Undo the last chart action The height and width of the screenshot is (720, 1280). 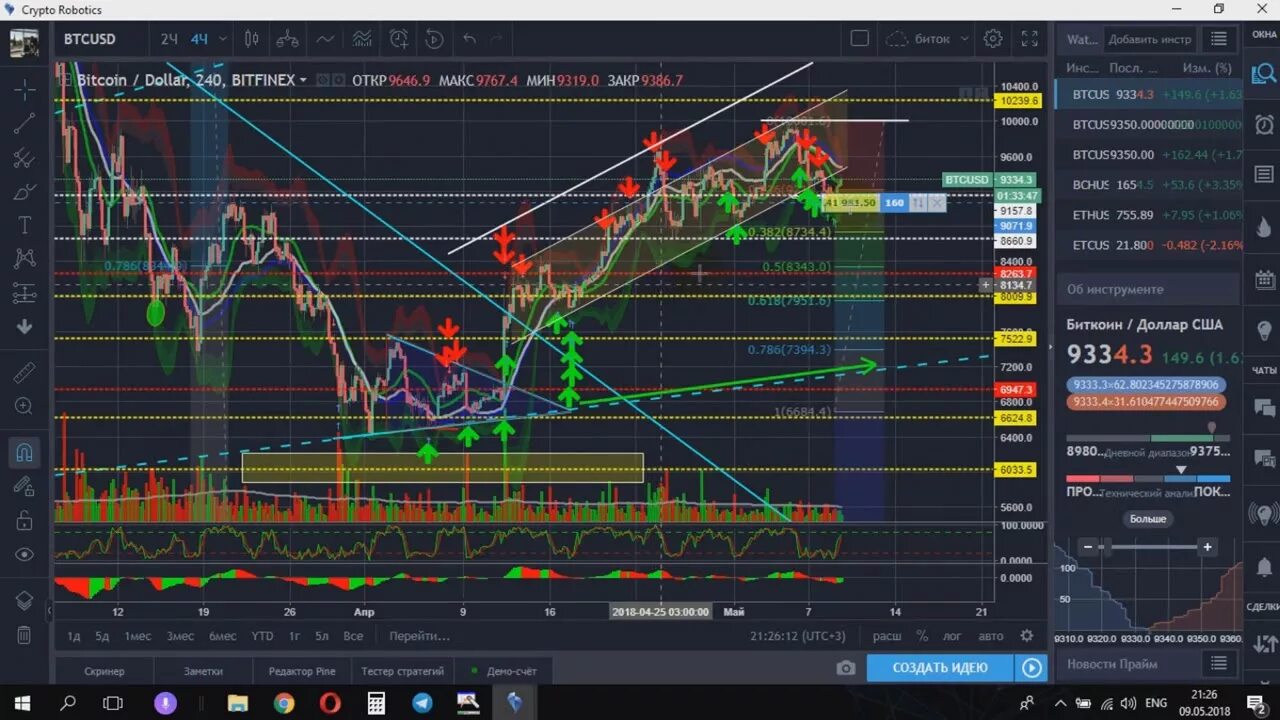470,39
